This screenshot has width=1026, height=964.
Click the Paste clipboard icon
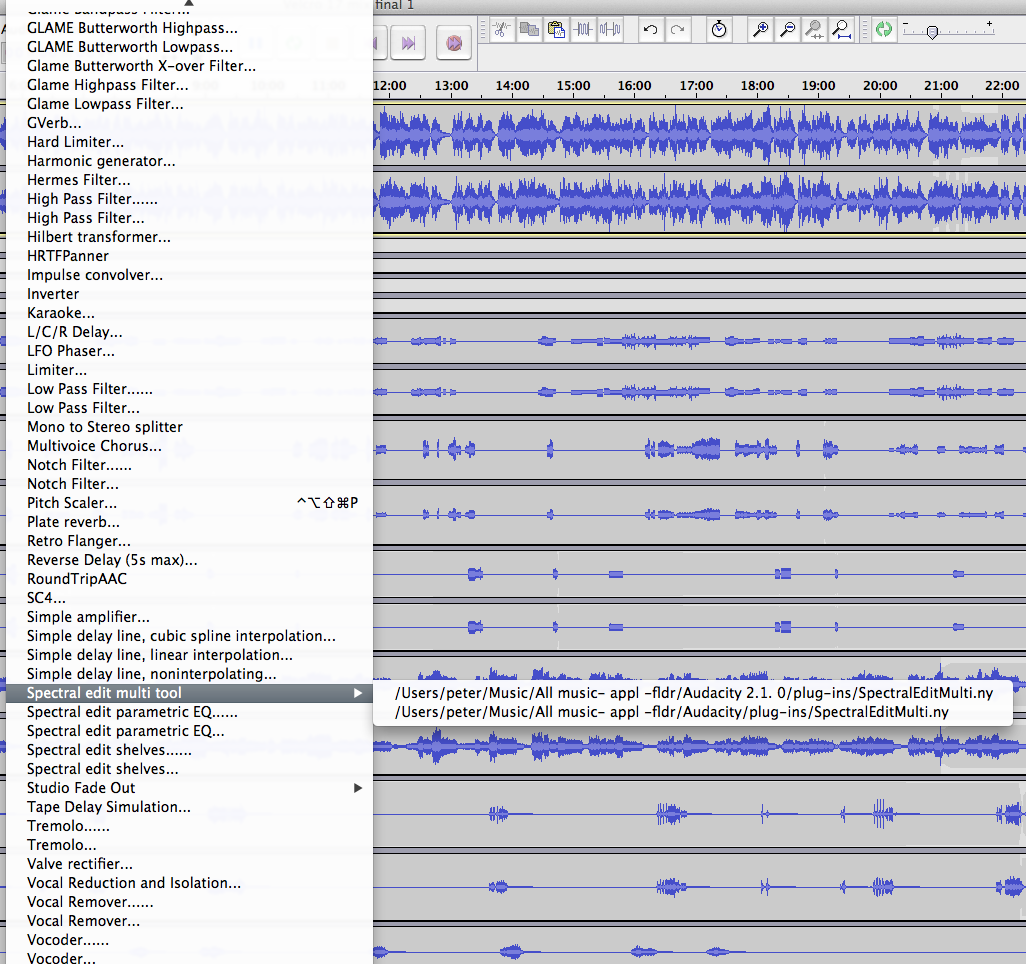pos(556,29)
